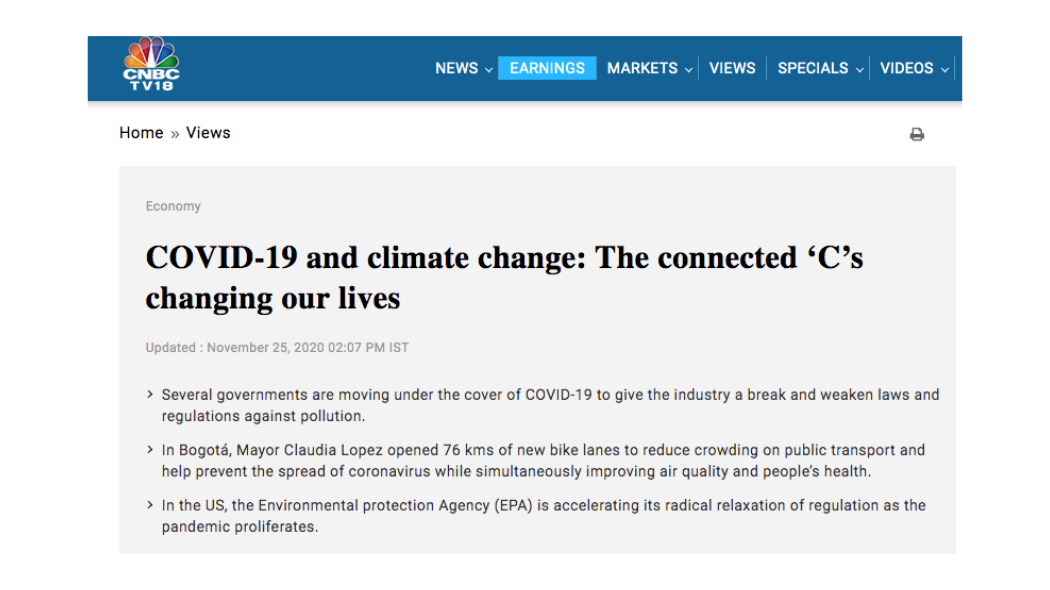Open the NEWS menu item
Screen dimensions: 1050x590
[456, 68]
